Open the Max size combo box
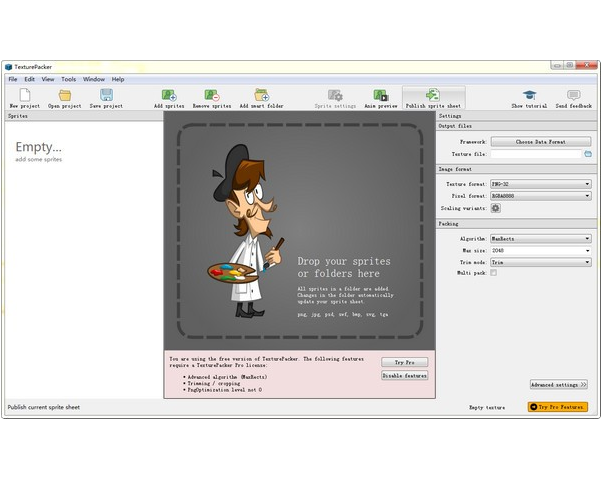 click(x=541, y=250)
